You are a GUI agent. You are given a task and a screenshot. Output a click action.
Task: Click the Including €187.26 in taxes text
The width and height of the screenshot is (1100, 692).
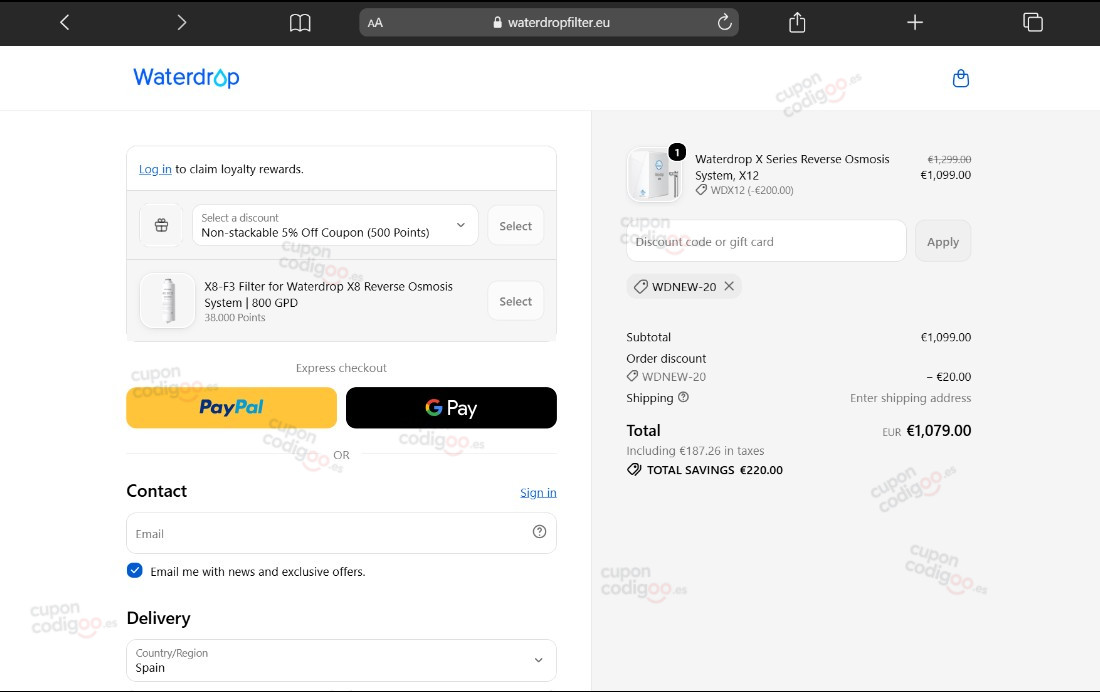pyautogui.click(x=695, y=451)
